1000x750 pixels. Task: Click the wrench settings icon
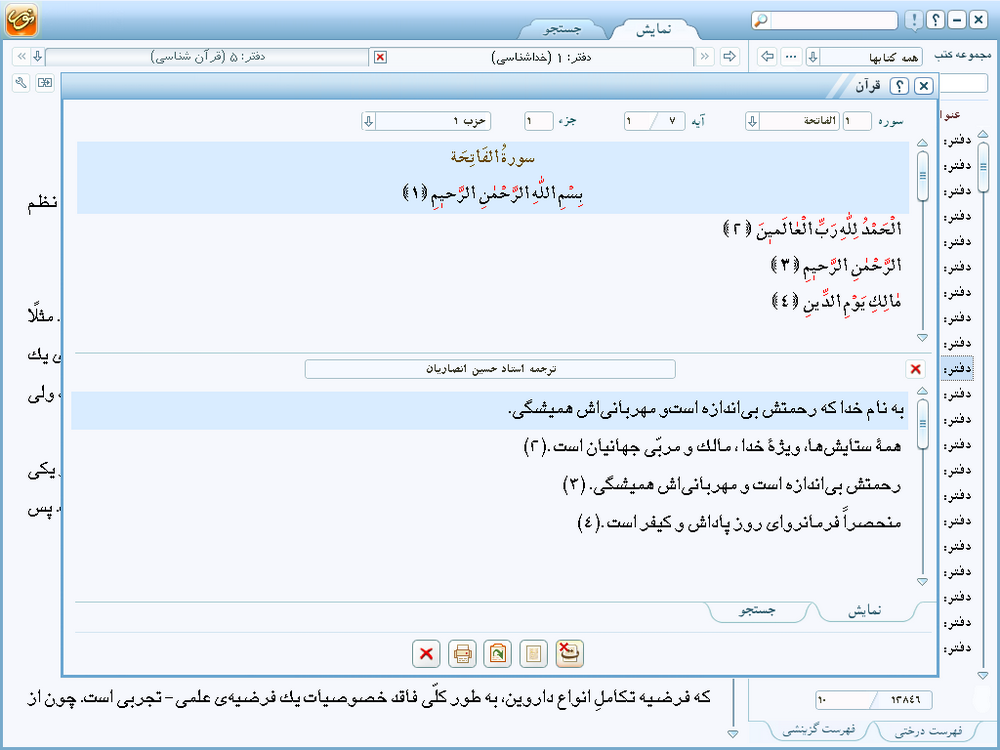(x=21, y=82)
